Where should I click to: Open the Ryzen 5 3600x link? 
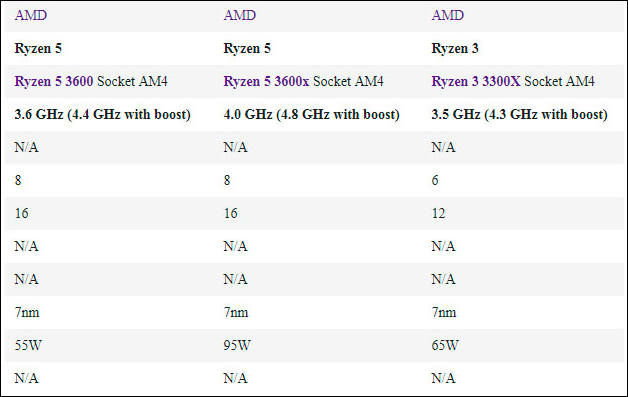coord(266,81)
